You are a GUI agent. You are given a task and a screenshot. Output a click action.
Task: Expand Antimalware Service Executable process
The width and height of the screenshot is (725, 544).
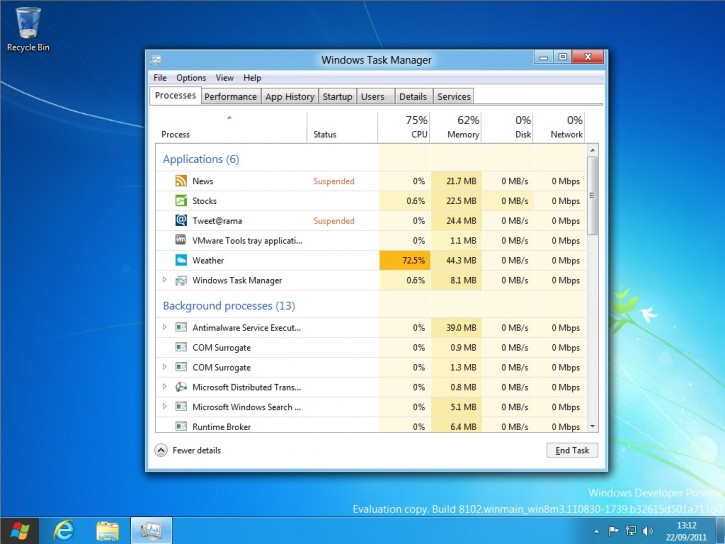165,327
